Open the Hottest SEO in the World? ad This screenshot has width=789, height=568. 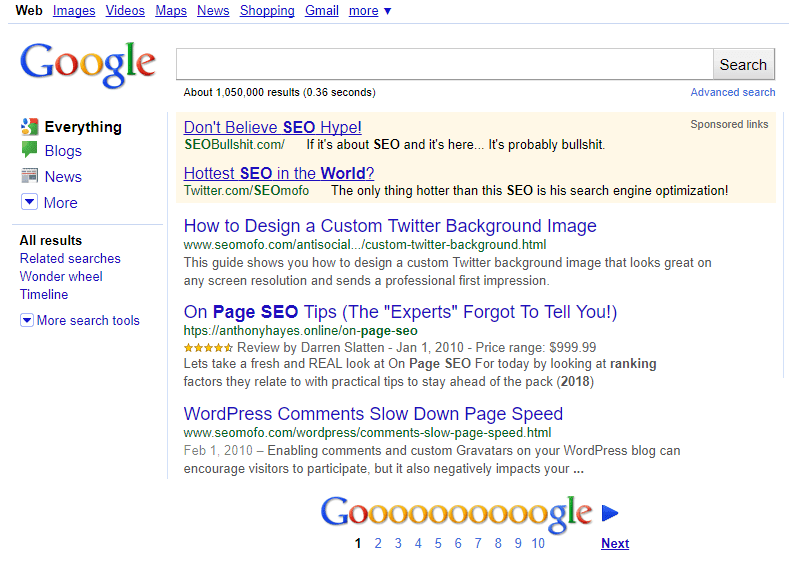click(x=279, y=173)
